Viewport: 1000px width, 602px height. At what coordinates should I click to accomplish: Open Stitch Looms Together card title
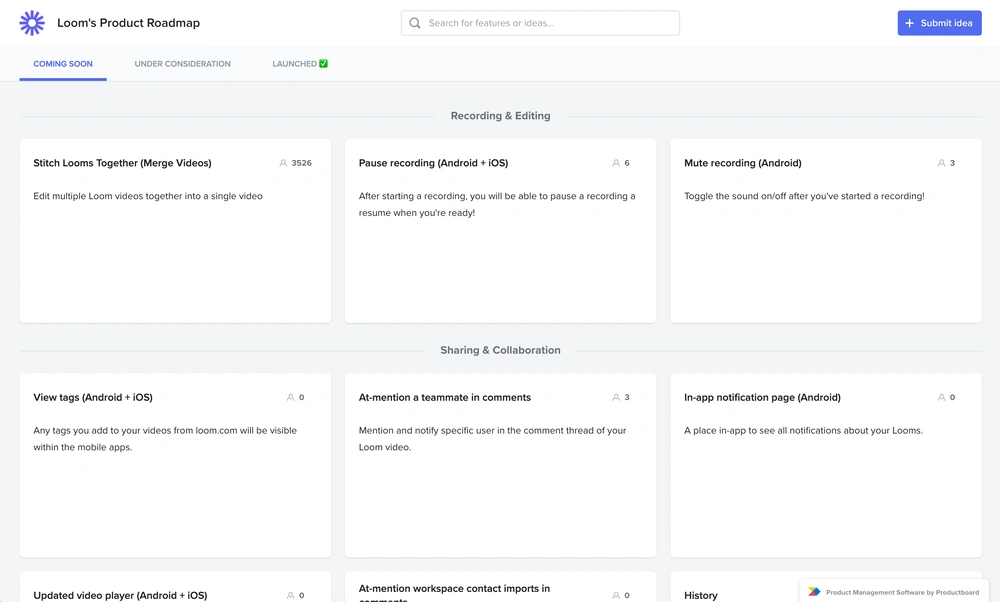click(122, 163)
